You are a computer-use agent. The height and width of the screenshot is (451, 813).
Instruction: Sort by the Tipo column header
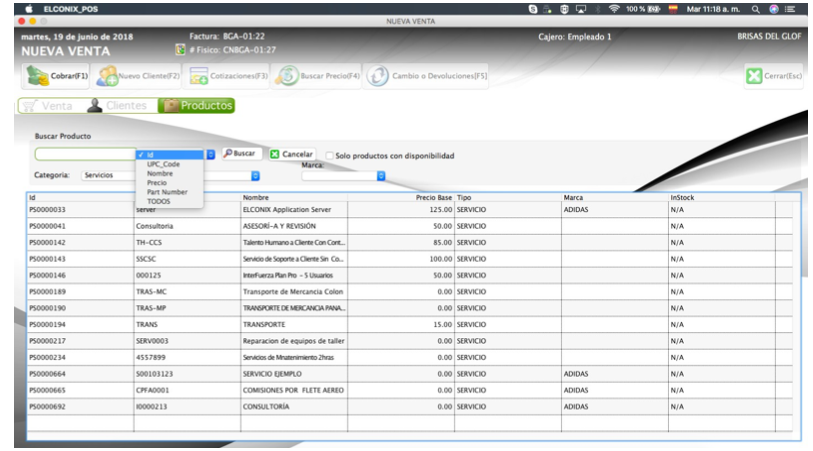(x=508, y=198)
